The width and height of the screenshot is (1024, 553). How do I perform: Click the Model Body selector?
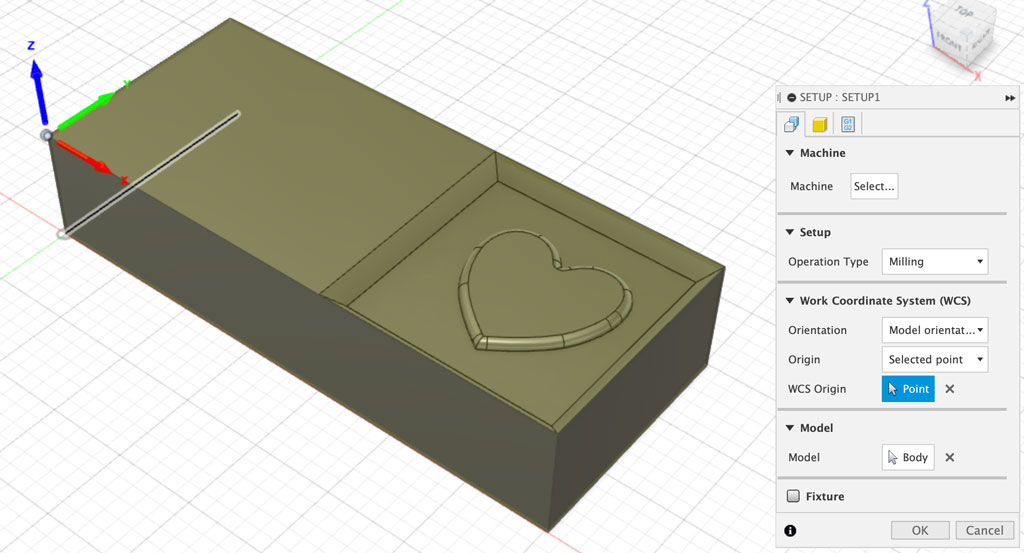point(908,457)
